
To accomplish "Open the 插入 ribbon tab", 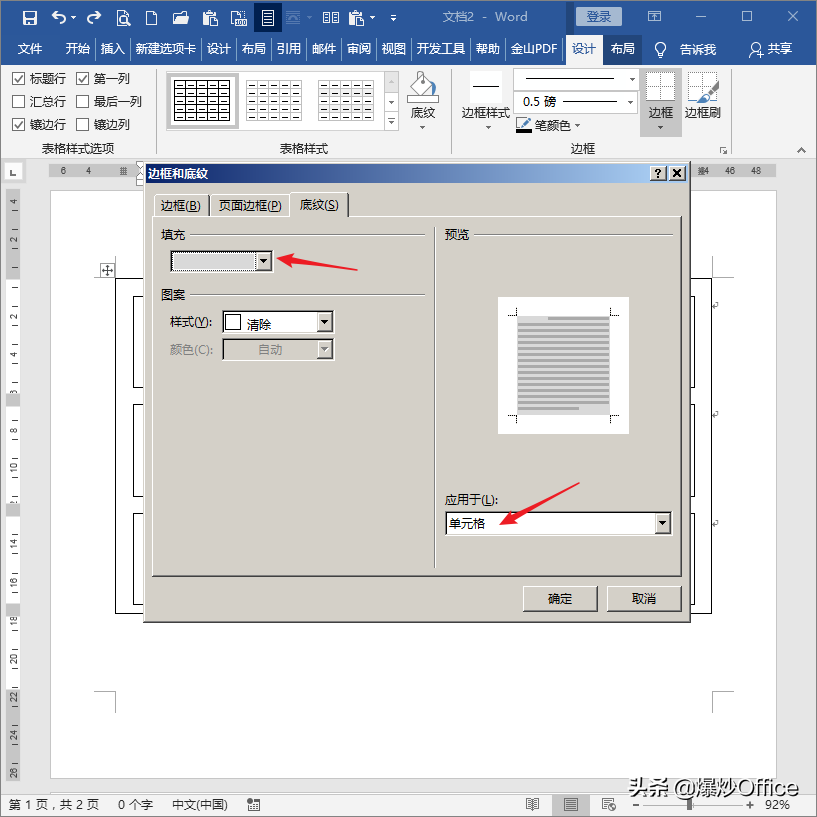I will [112, 49].
